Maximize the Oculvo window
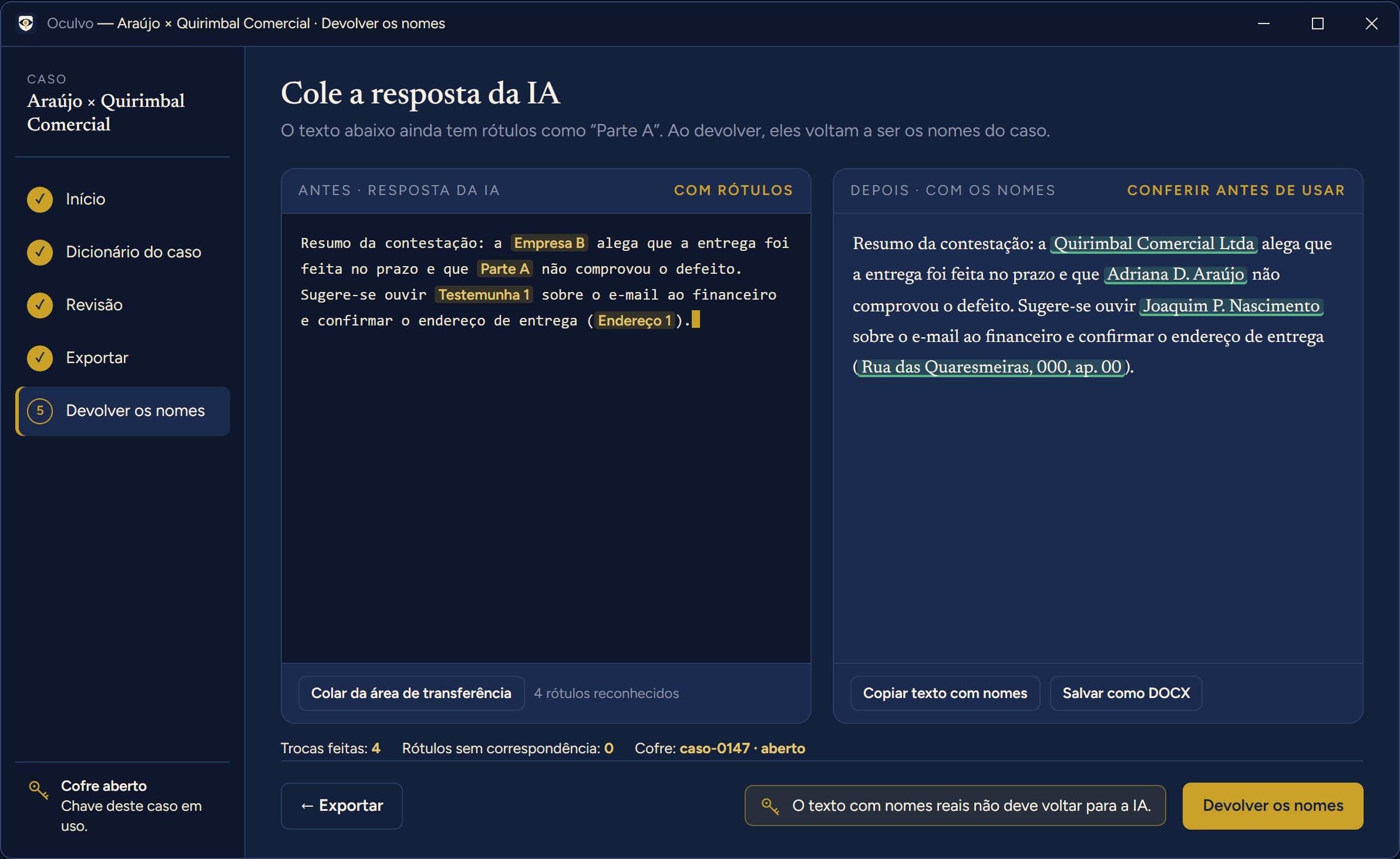1400x859 pixels. coord(1318,24)
